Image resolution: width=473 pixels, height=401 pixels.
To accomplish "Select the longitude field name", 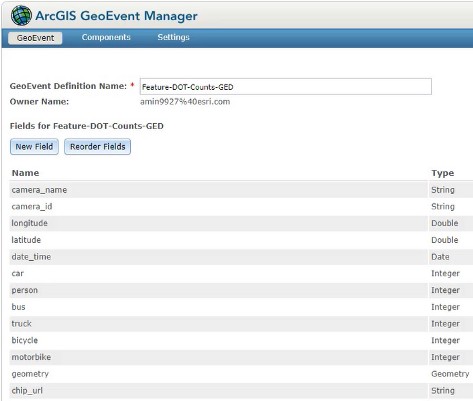I will [29, 223].
